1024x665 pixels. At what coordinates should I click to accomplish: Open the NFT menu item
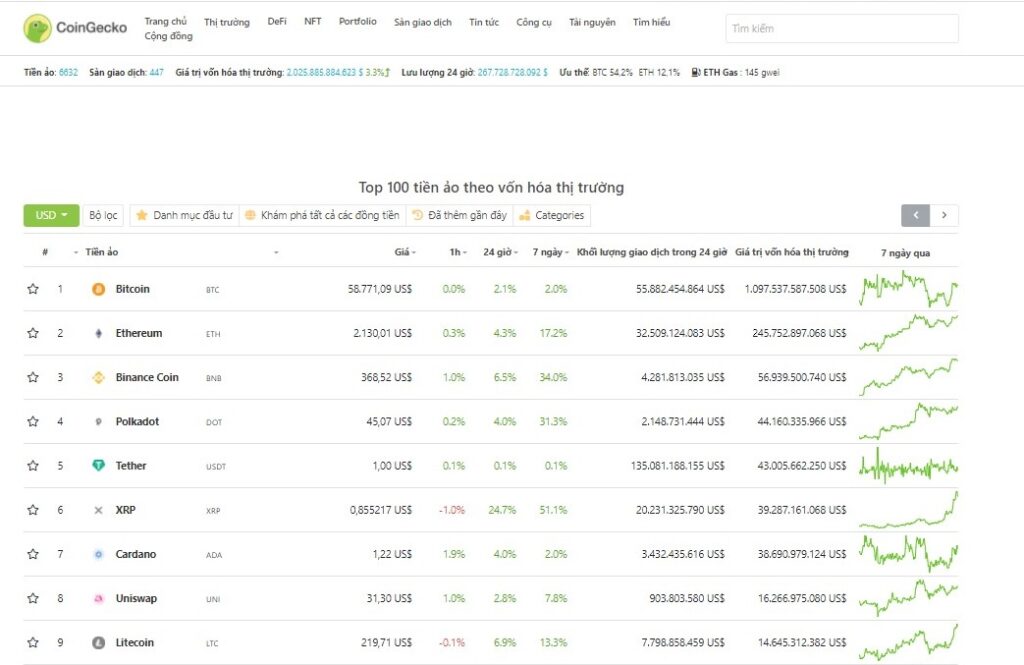(313, 22)
